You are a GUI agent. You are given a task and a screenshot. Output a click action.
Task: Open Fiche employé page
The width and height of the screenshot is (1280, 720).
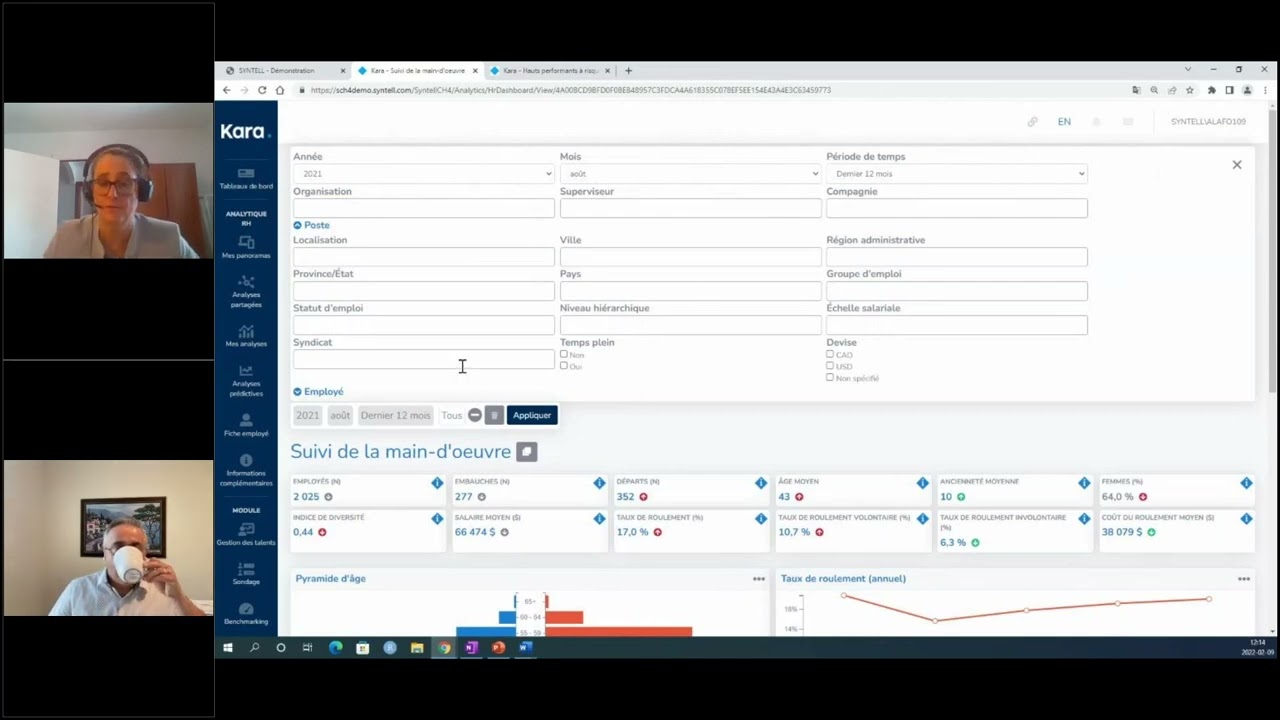coord(246,425)
